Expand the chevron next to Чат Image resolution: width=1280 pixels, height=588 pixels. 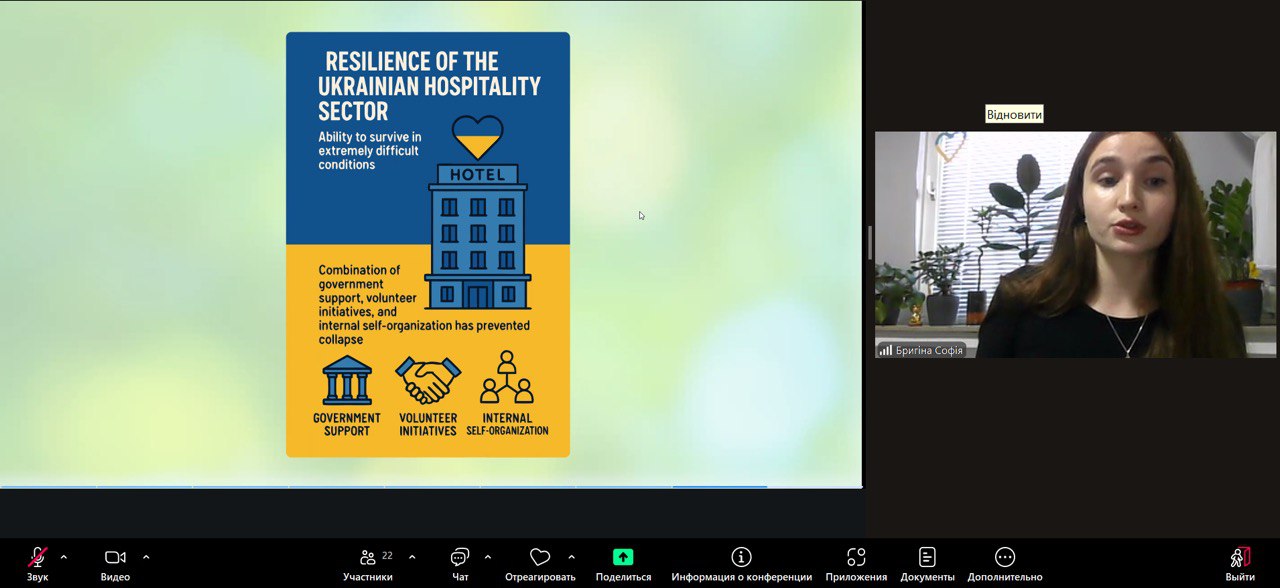tap(488, 557)
